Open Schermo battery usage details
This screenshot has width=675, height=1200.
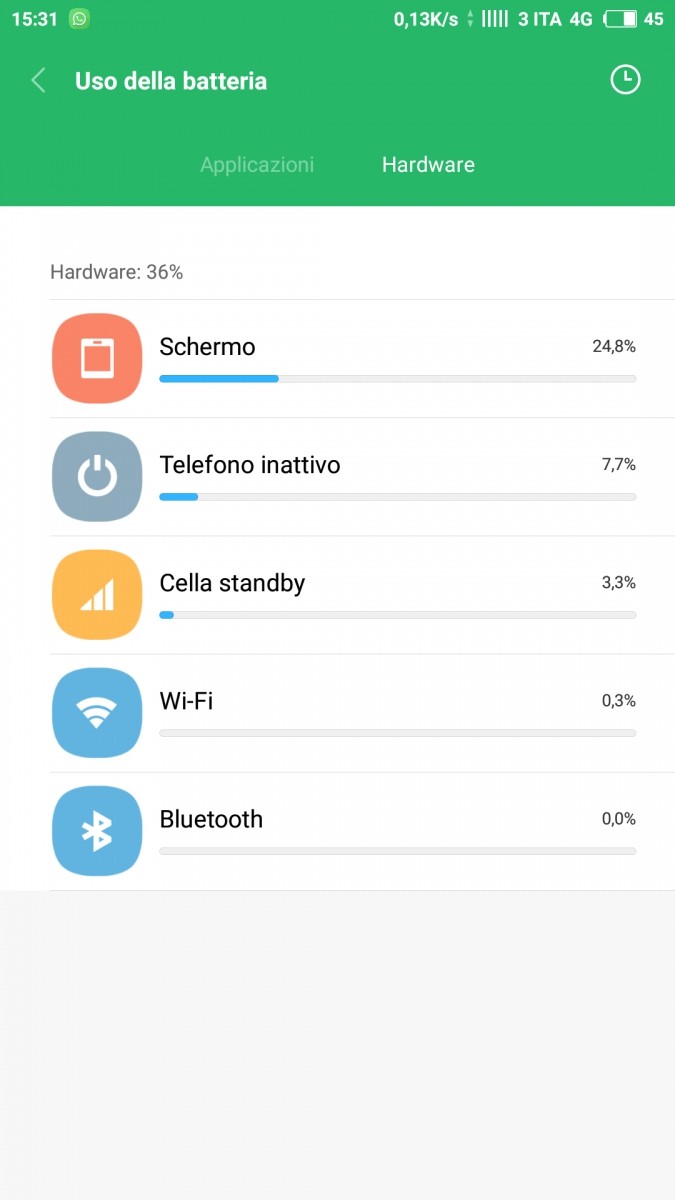click(207, 347)
